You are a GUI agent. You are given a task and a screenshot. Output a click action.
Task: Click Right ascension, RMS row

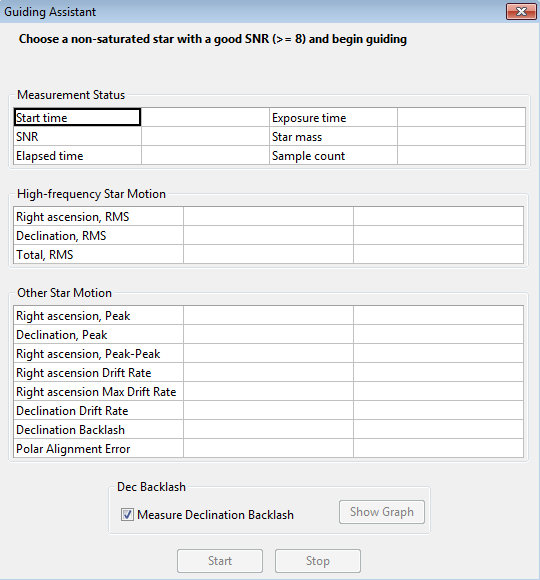coord(269,216)
